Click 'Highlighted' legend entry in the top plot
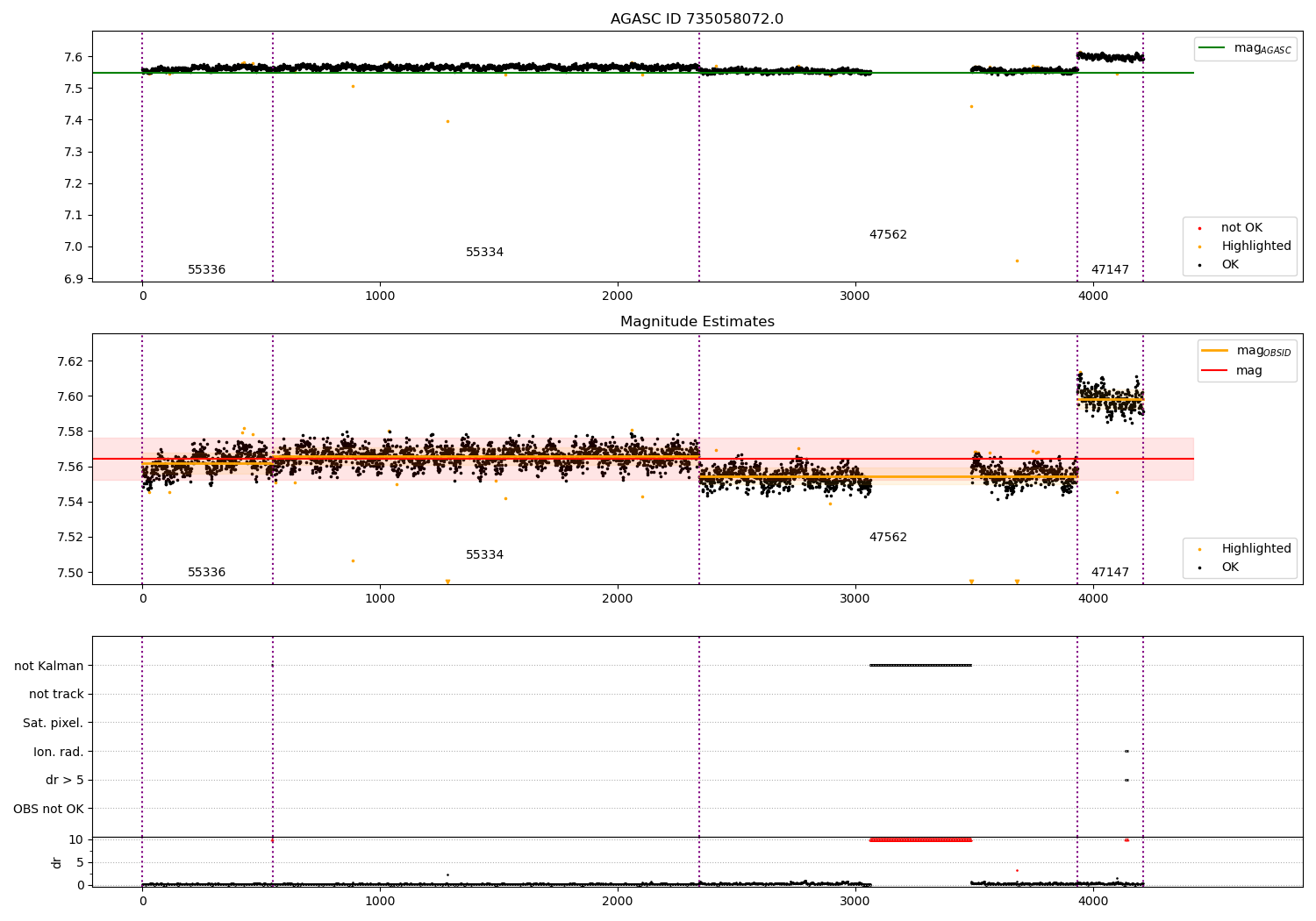This screenshot has width=1316, height=921. click(1256, 246)
